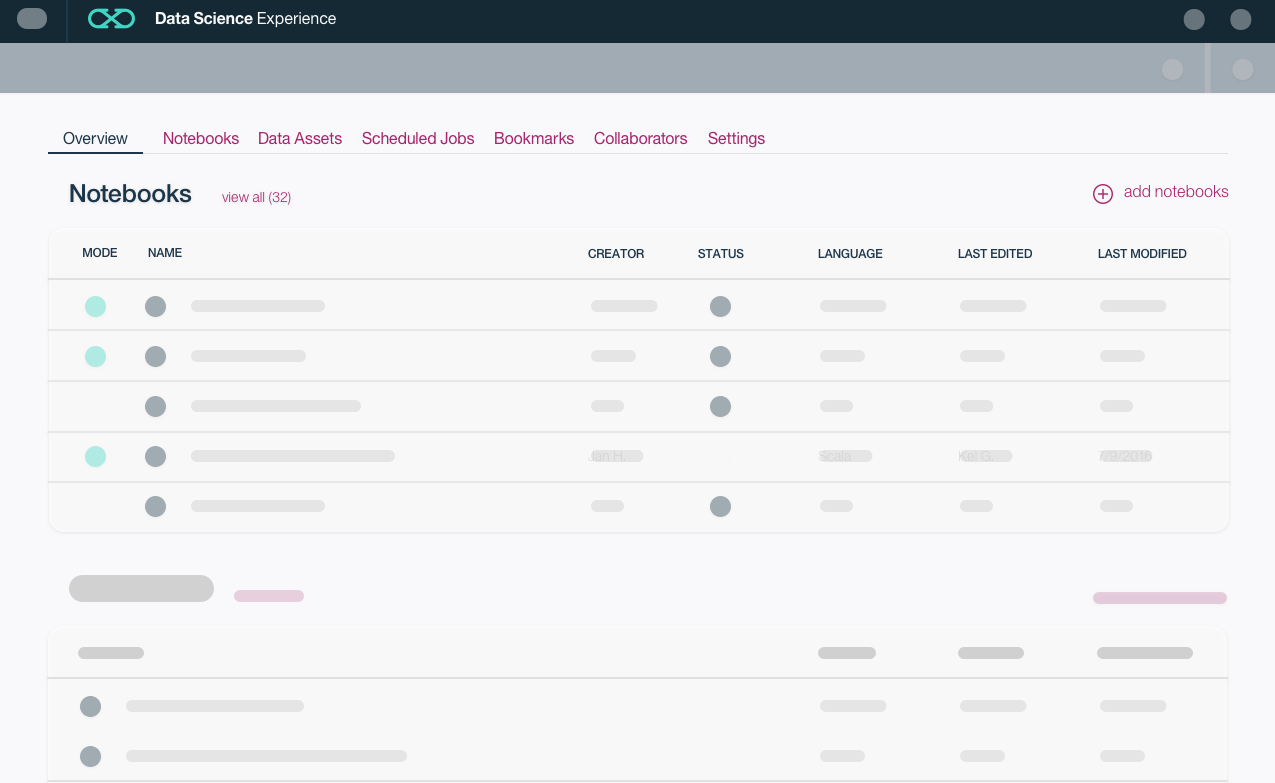1275x783 pixels.
Task: Switch to the Notebooks tab
Action: (x=201, y=139)
